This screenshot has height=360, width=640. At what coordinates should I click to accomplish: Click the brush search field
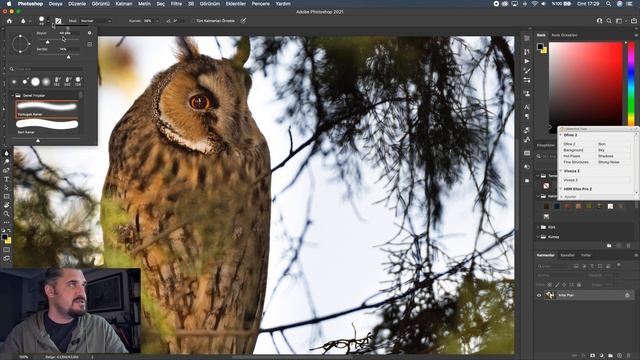[47, 69]
